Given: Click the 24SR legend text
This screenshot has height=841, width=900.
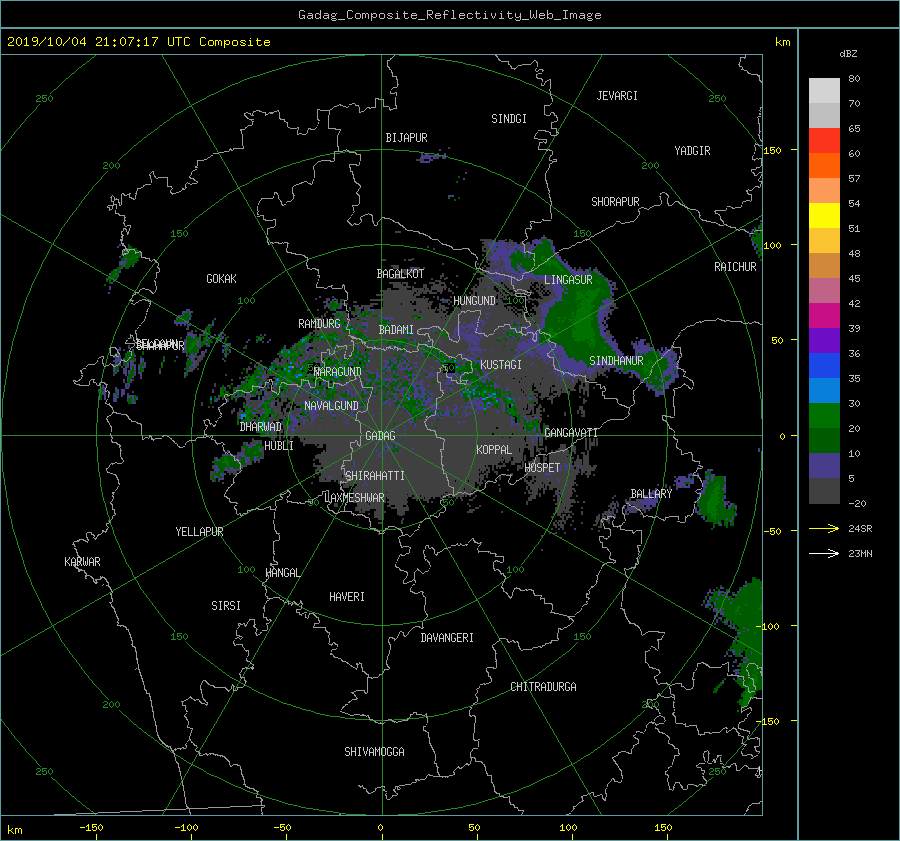Looking at the screenshot, I should (x=860, y=529).
